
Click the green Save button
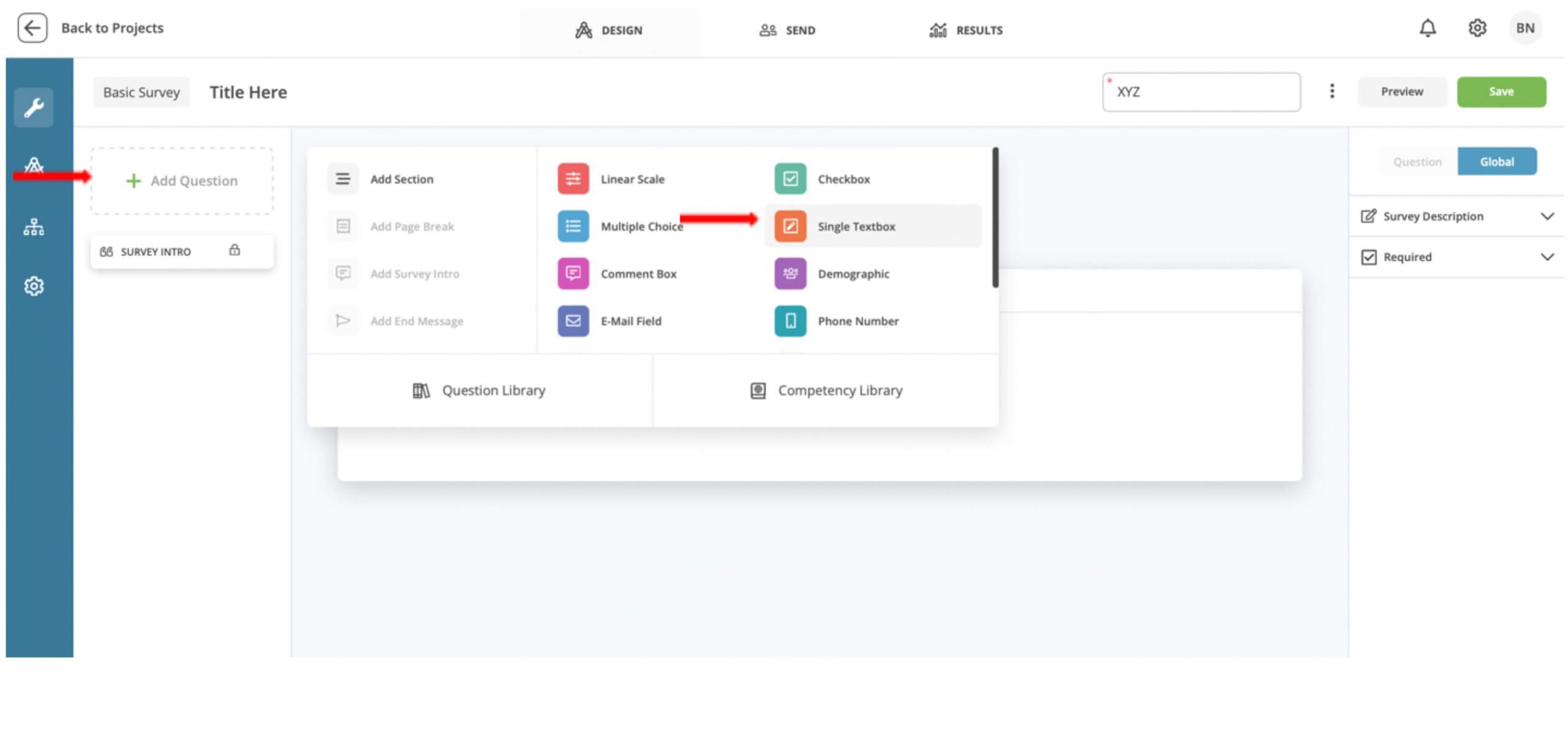1501,92
